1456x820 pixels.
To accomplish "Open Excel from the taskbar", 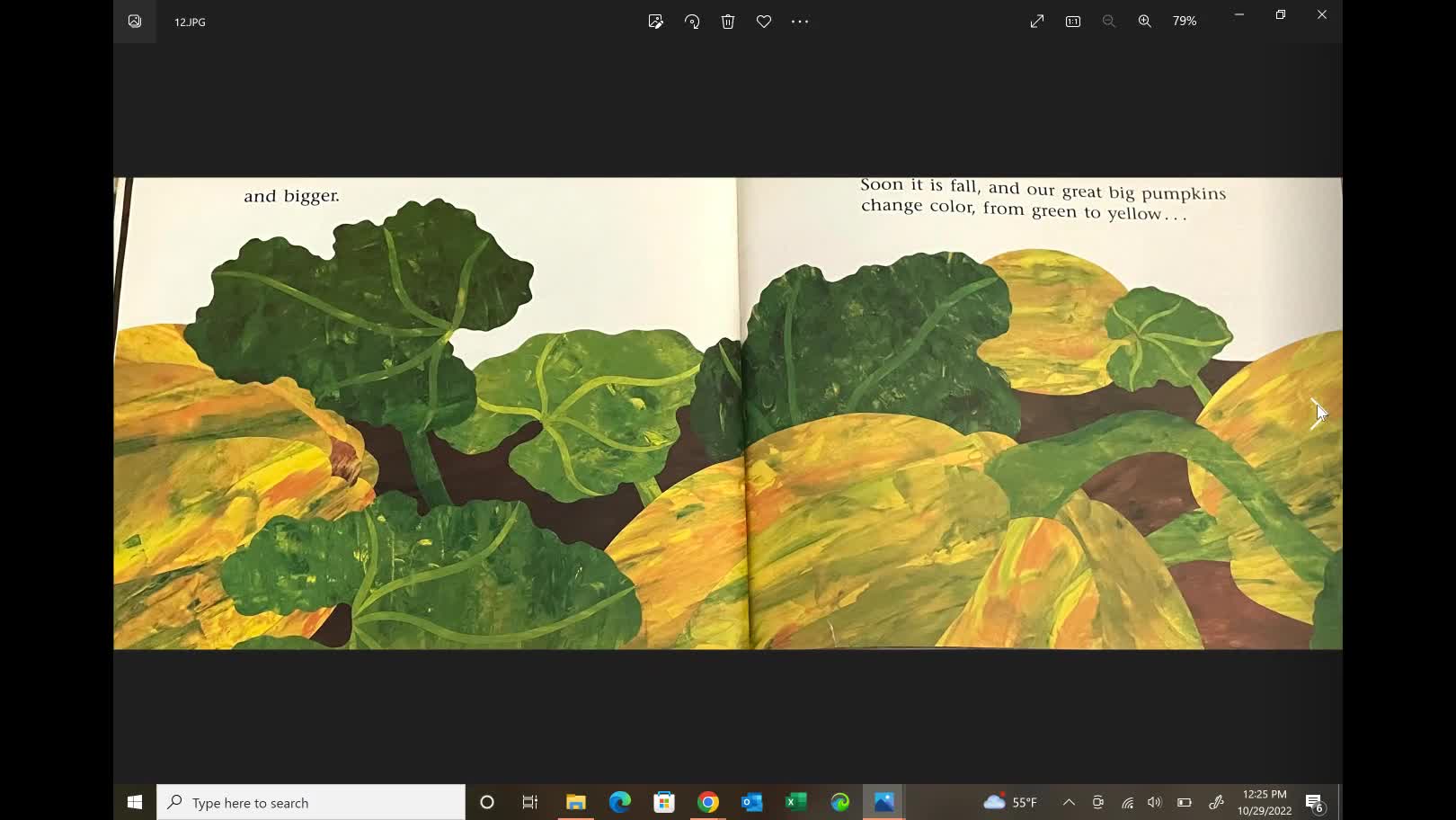I will tap(796, 802).
